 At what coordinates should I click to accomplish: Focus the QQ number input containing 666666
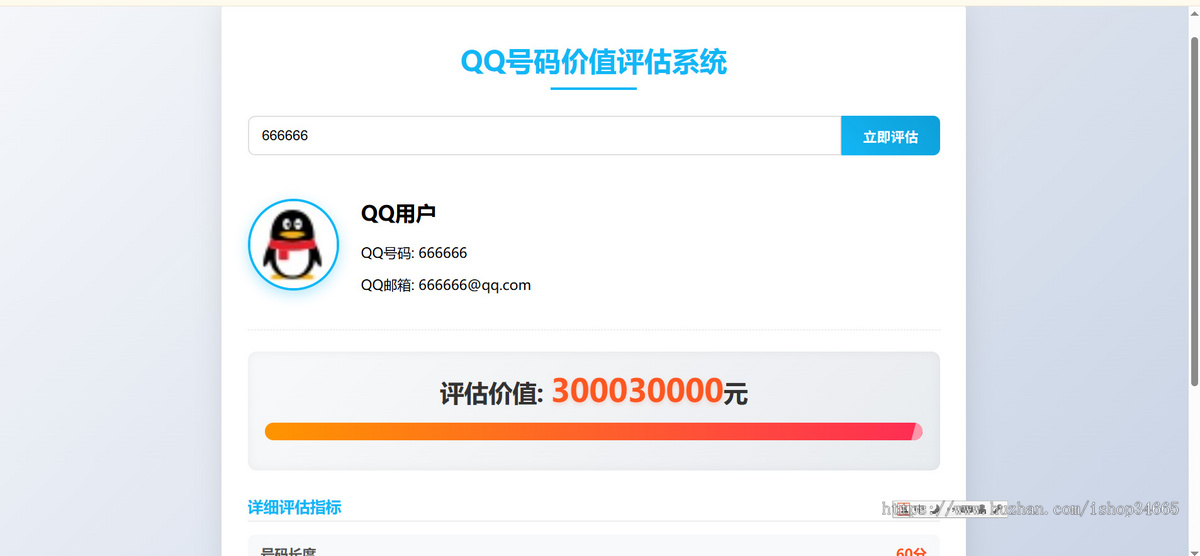545,136
